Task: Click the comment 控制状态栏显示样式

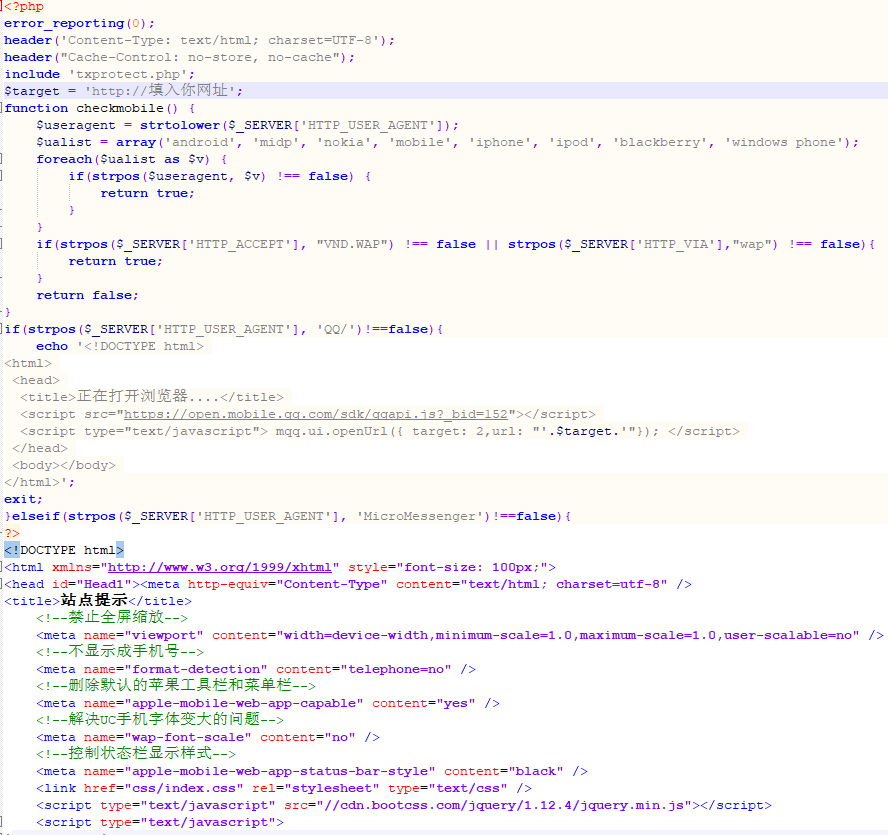Action: 136,753
